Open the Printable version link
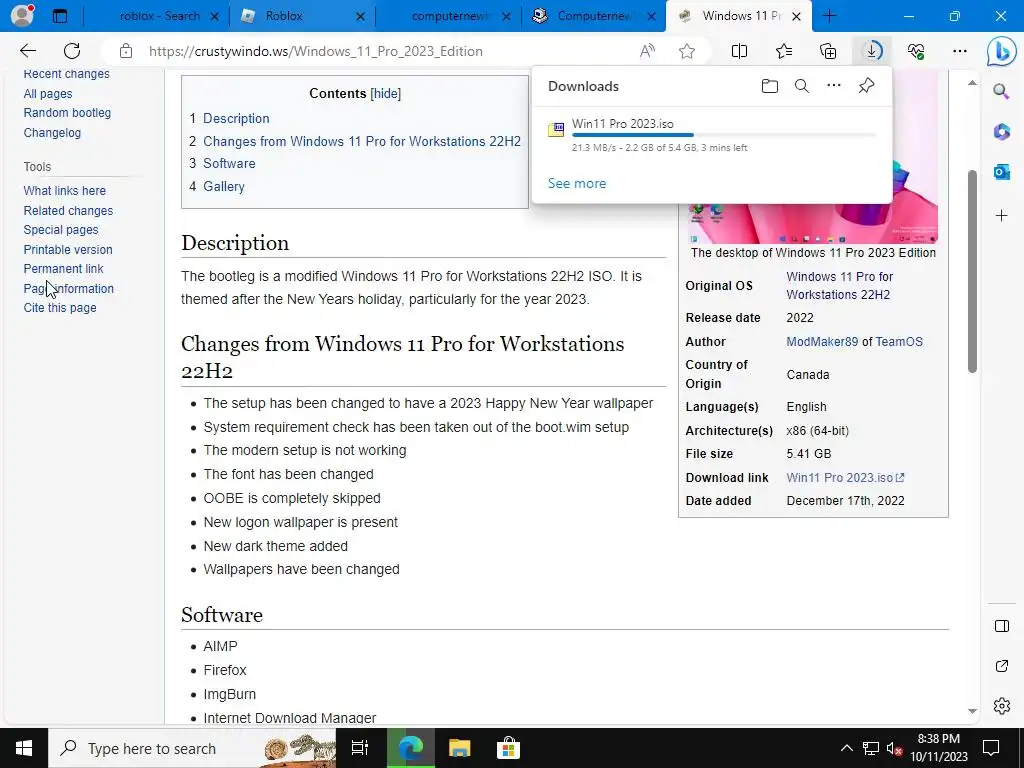1024x768 pixels. pos(68,249)
